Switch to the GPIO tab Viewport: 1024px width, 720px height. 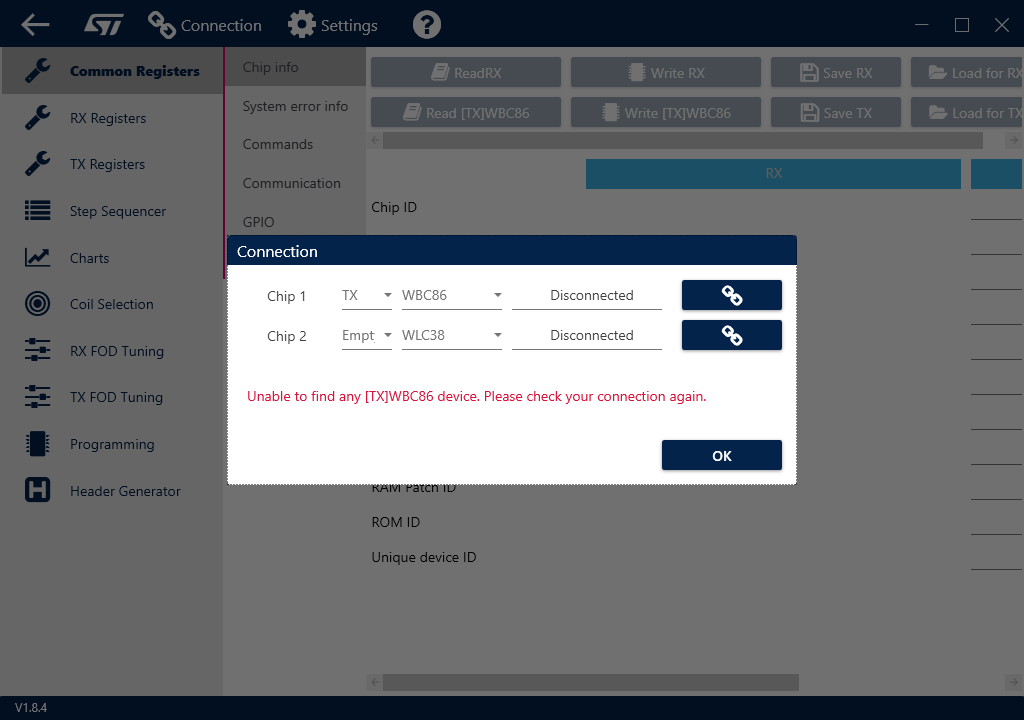(x=256, y=221)
